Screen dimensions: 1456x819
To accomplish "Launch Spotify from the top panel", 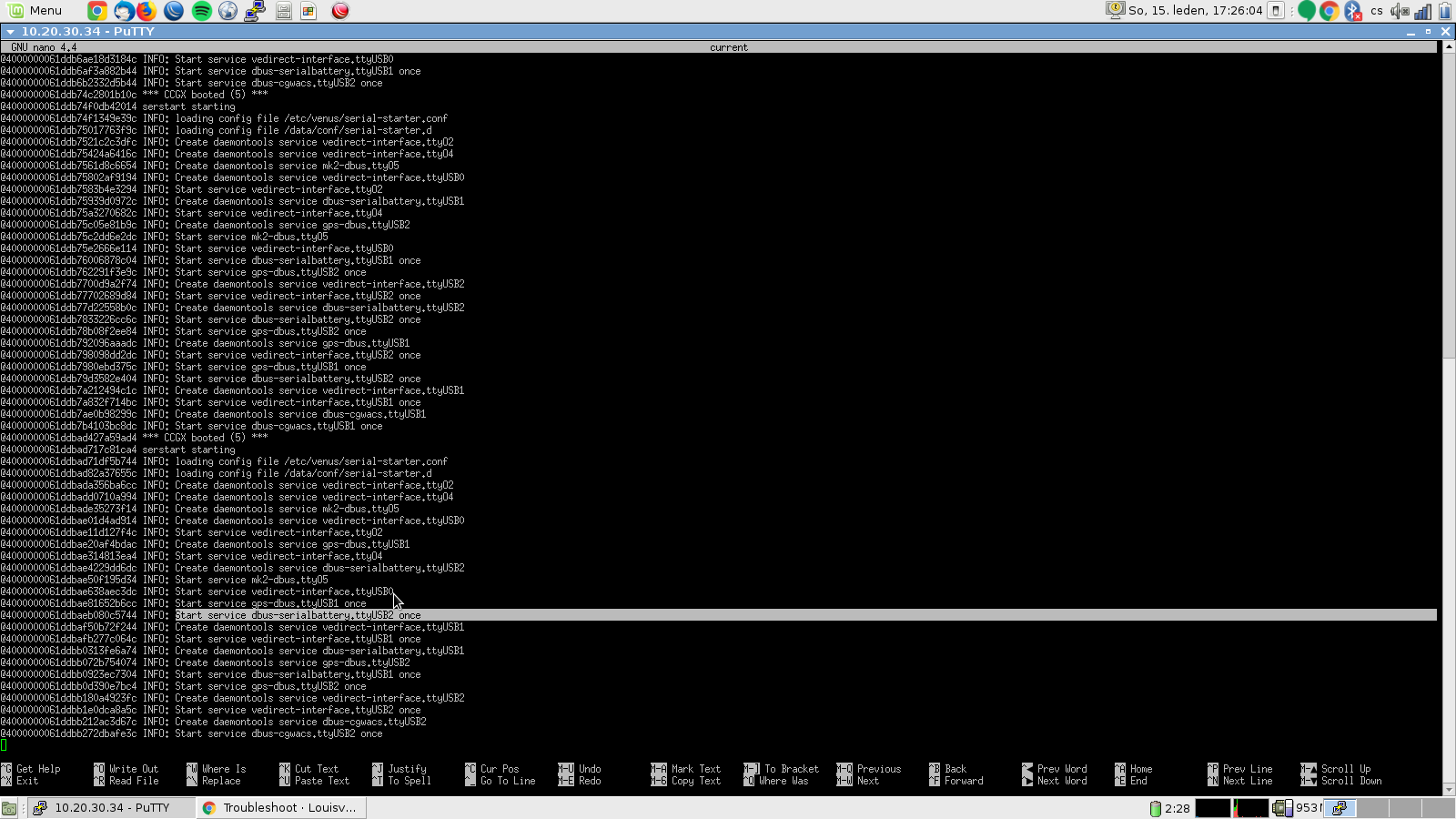I will (201, 11).
